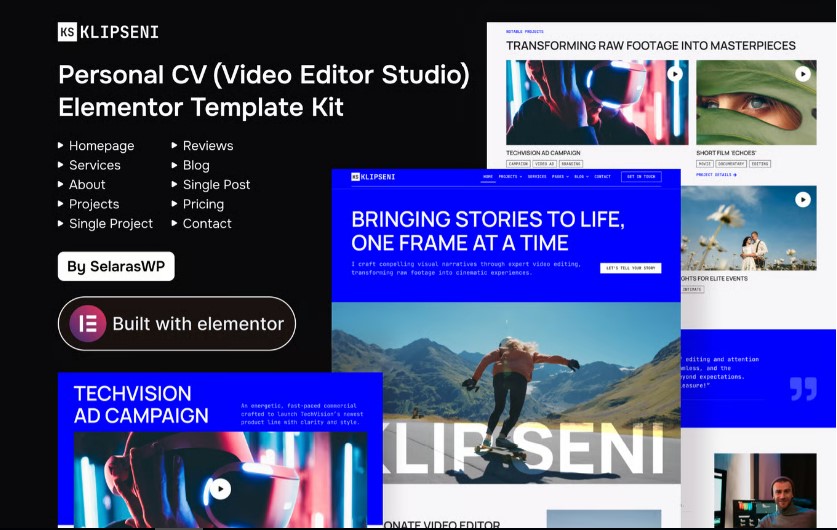Play the TechVision Ad Campaign video in the project grid

click(675, 74)
